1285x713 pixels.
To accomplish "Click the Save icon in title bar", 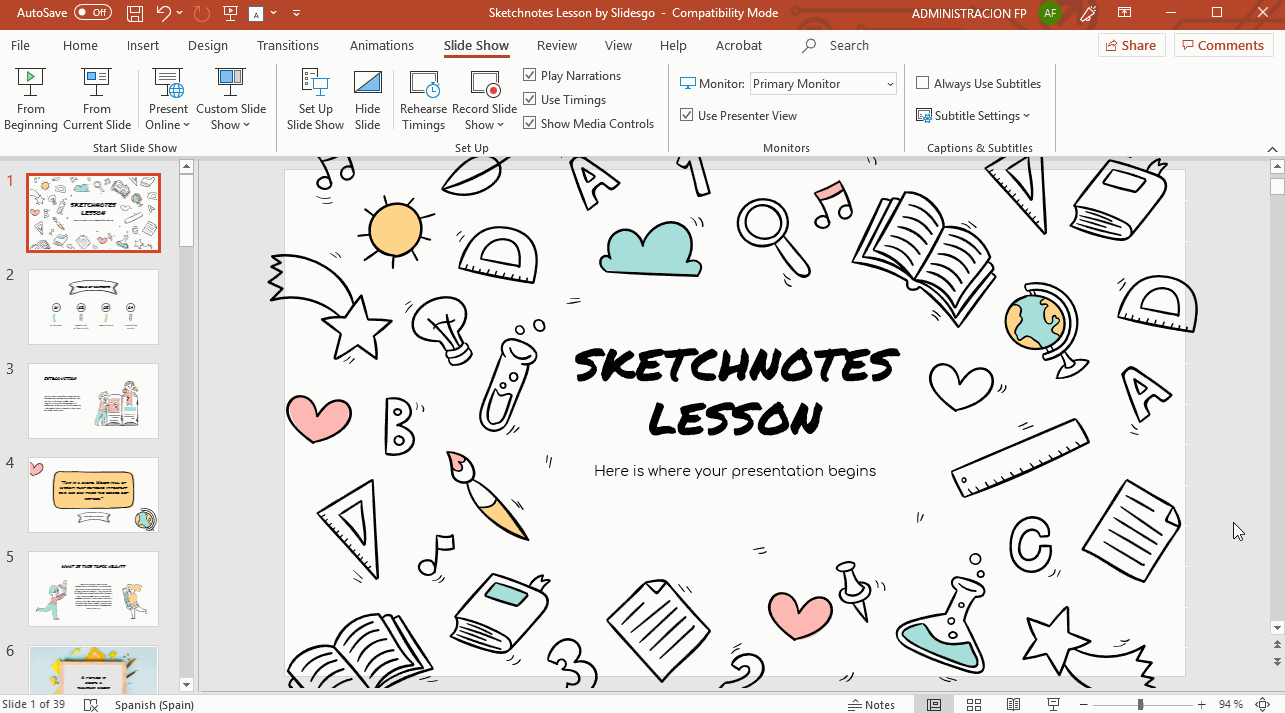I will pos(134,14).
